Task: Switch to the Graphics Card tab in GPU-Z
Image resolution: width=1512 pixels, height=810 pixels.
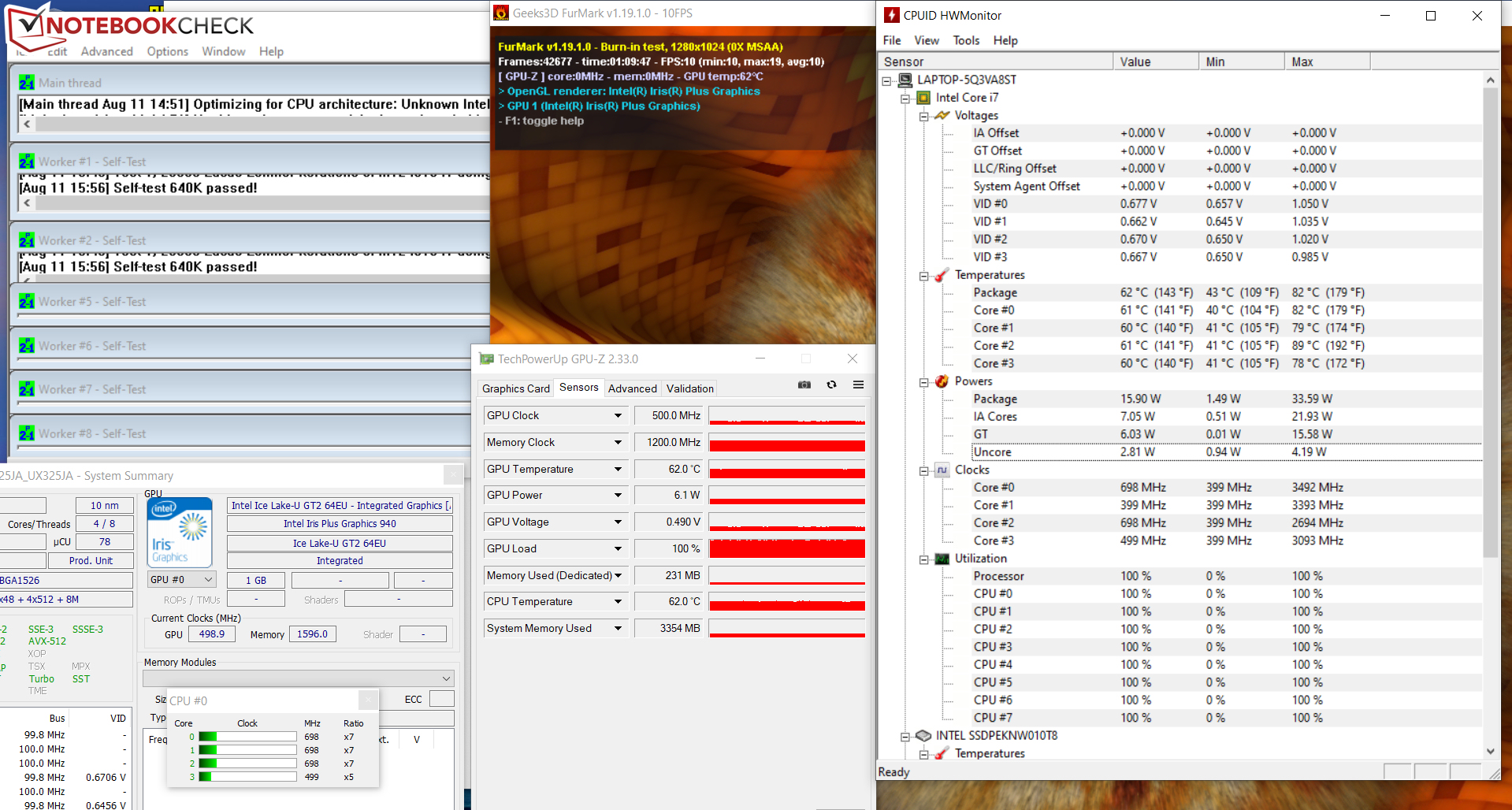Action: point(516,388)
